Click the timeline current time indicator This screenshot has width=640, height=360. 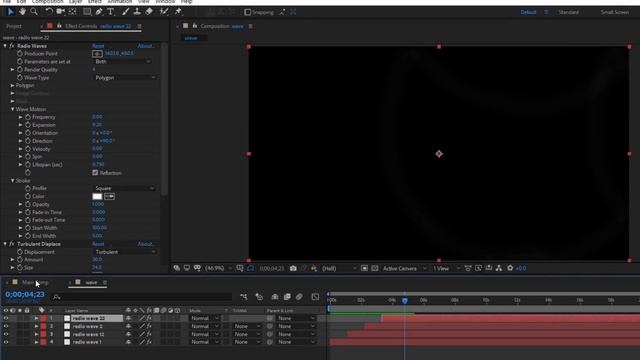pyautogui.click(x=404, y=300)
